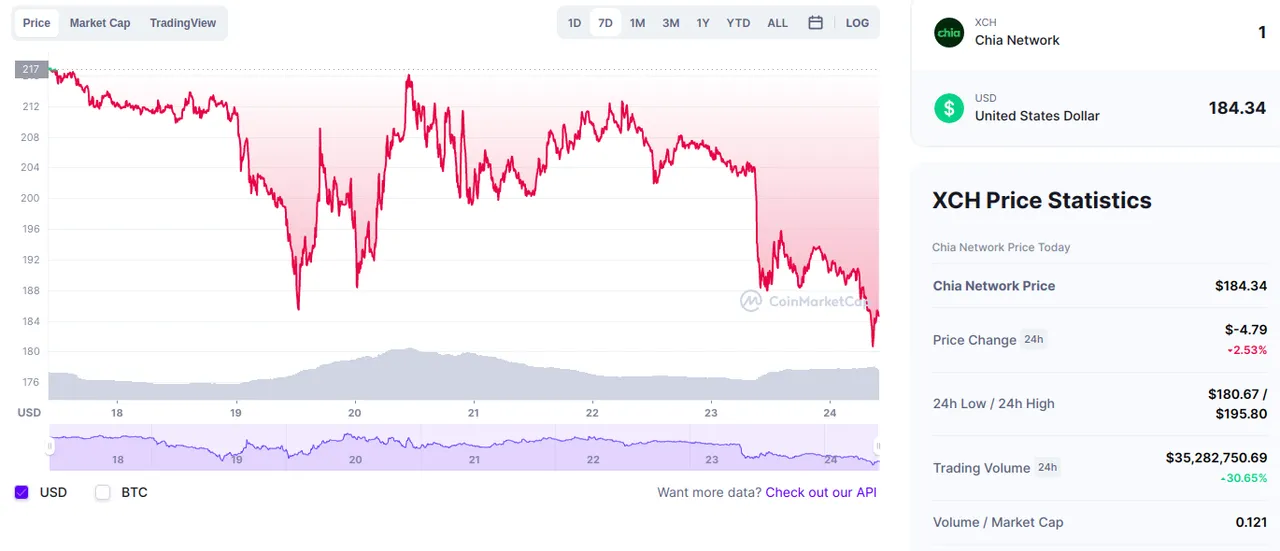1280x551 pixels.
Task: Open the 24h Trading Volume period dropdown
Action: click(1047, 467)
